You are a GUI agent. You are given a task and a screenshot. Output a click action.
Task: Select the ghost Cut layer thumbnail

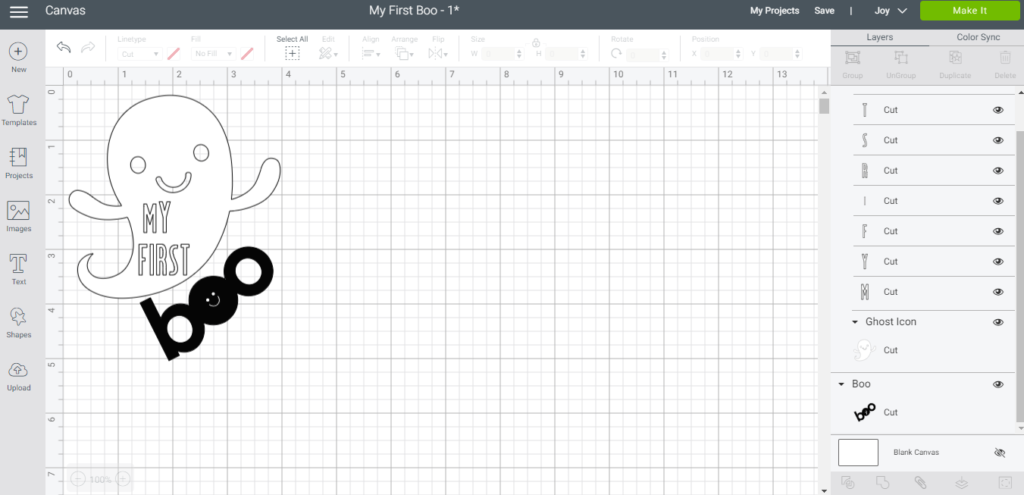[x=865, y=350]
